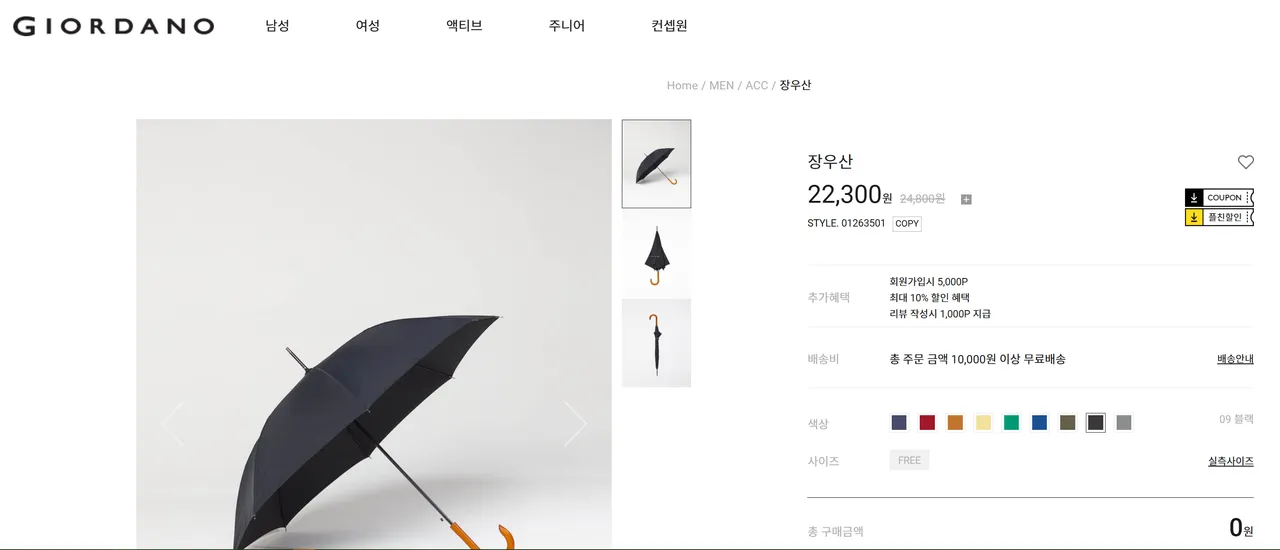
Task: Open Giordano logo homepage
Action: coord(113,26)
